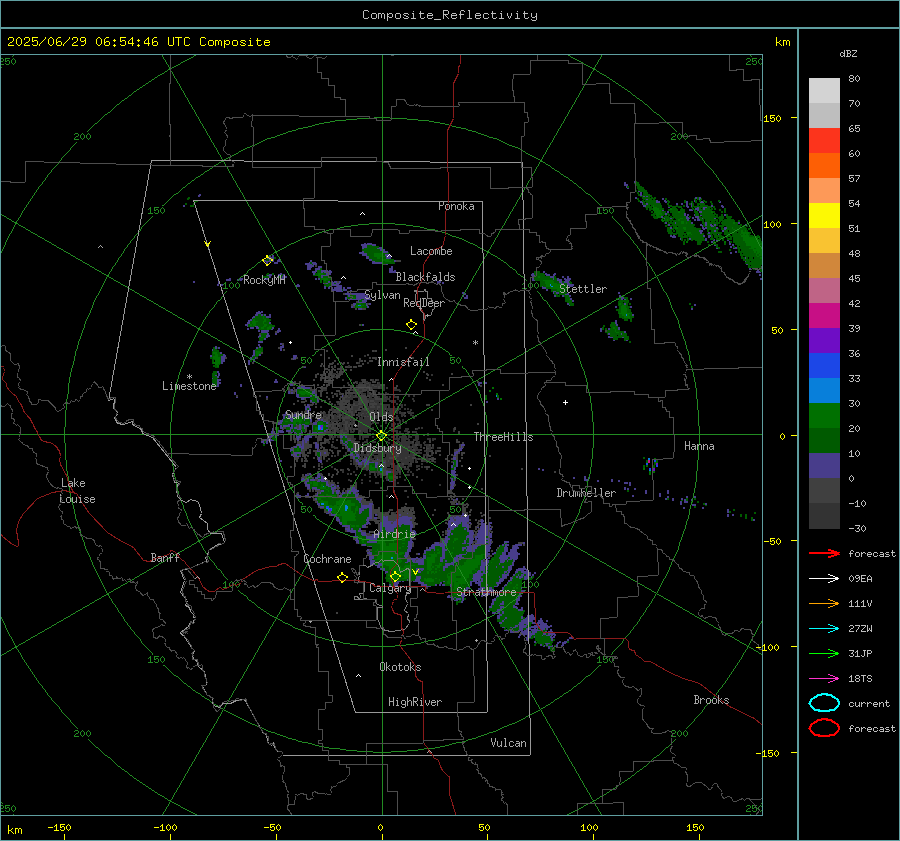Click the Sylvan label
This screenshot has width=900, height=841.
pyautogui.click(x=382, y=296)
